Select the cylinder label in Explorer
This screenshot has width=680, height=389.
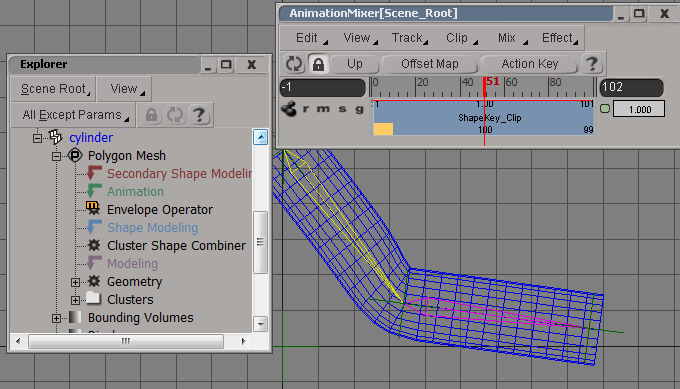tap(91, 137)
